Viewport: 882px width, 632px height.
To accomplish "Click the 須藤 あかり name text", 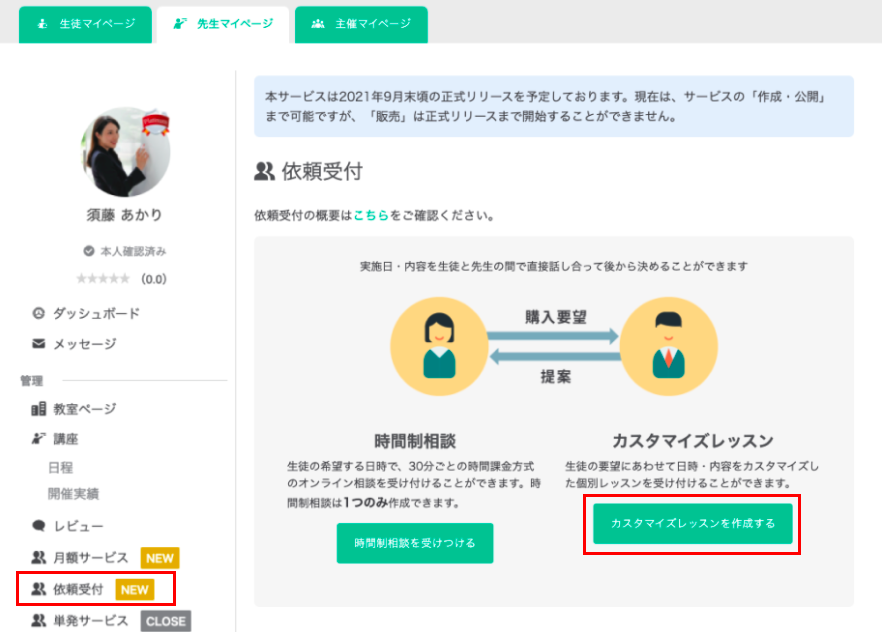I will point(124,215).
